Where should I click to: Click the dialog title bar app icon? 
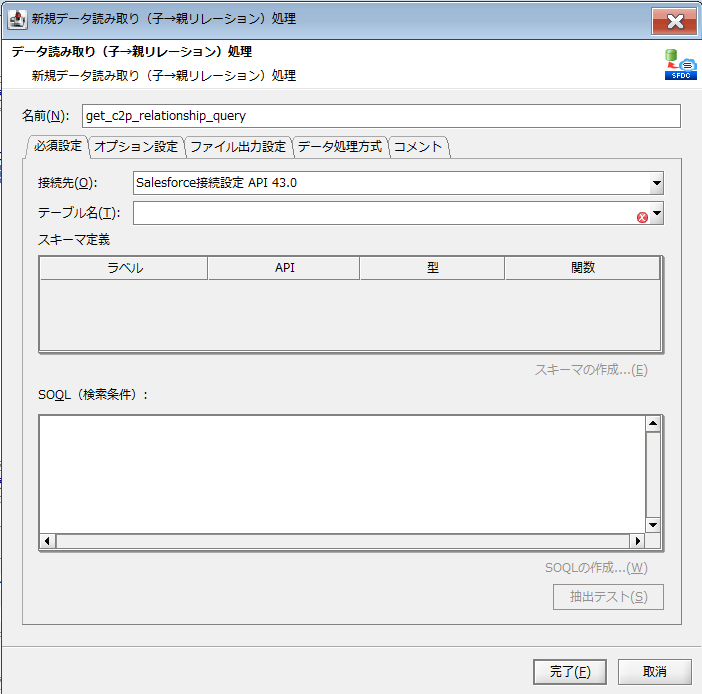(x=17, y=19)
